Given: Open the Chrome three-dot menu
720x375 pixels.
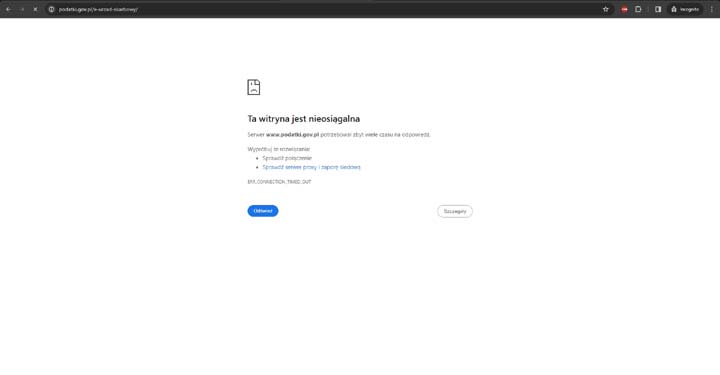Looking at the screenshot, I should (712, 9).
